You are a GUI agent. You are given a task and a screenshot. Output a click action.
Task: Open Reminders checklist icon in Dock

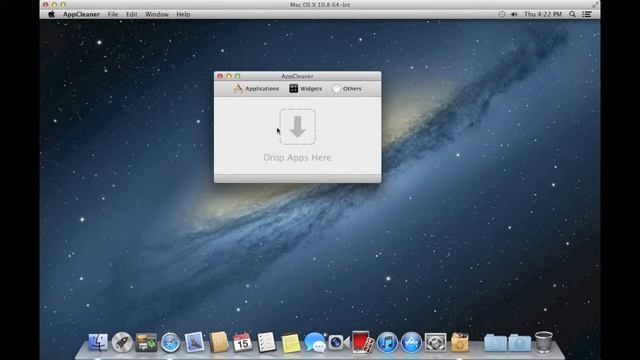267,342
